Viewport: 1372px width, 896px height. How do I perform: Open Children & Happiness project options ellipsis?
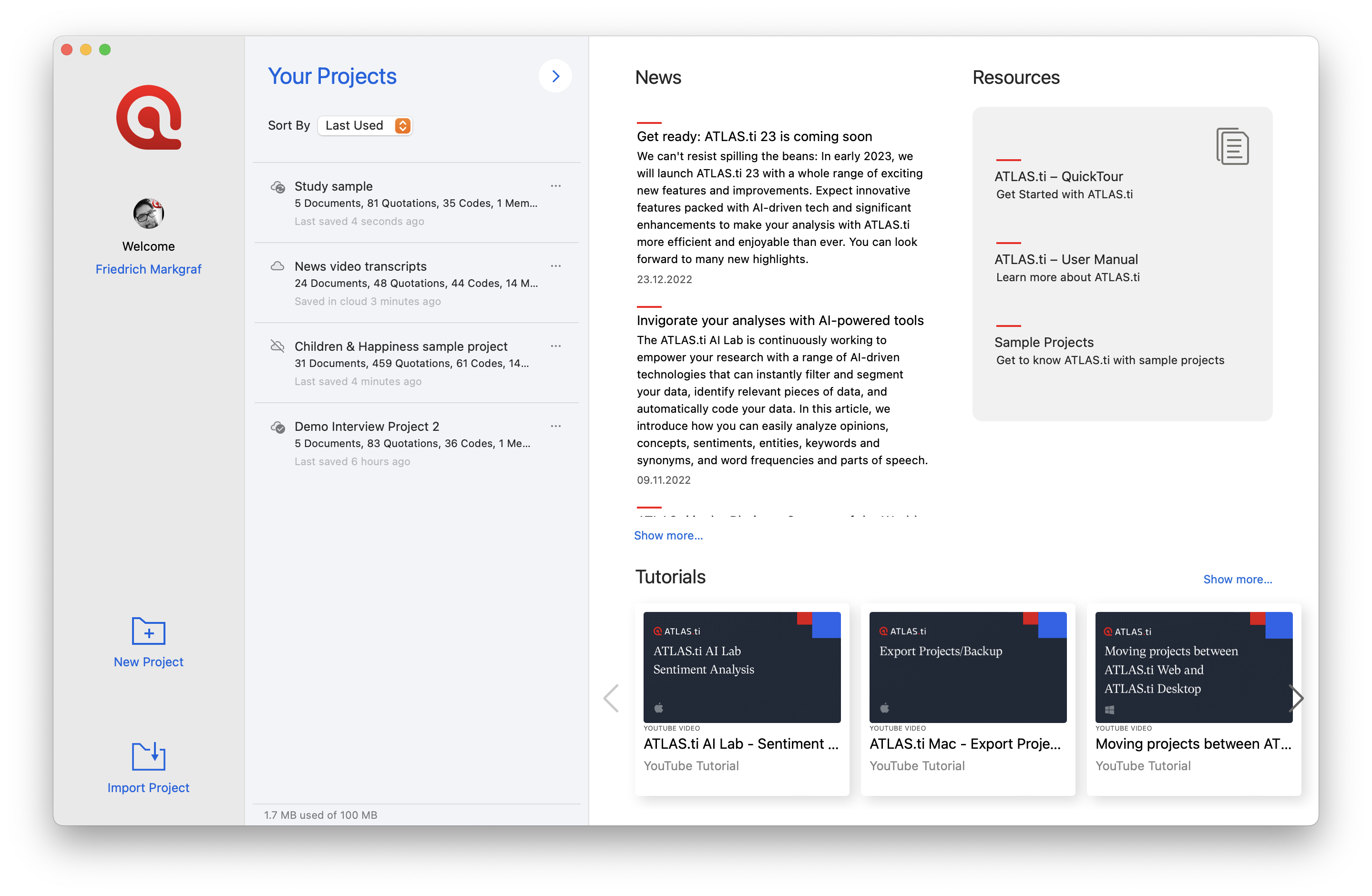click(x=556, y=346)
